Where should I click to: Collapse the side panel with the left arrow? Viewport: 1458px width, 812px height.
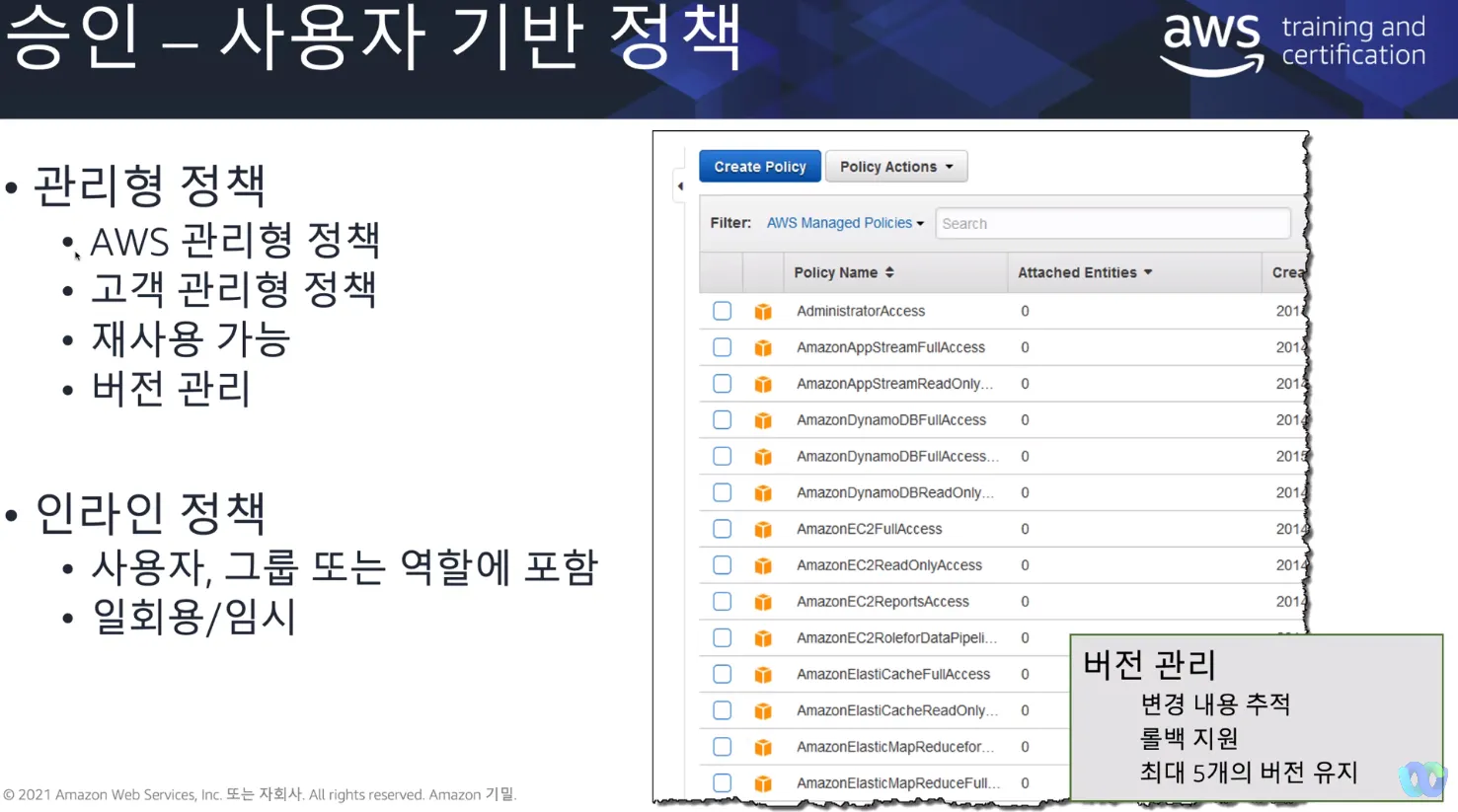click(680, 185)
